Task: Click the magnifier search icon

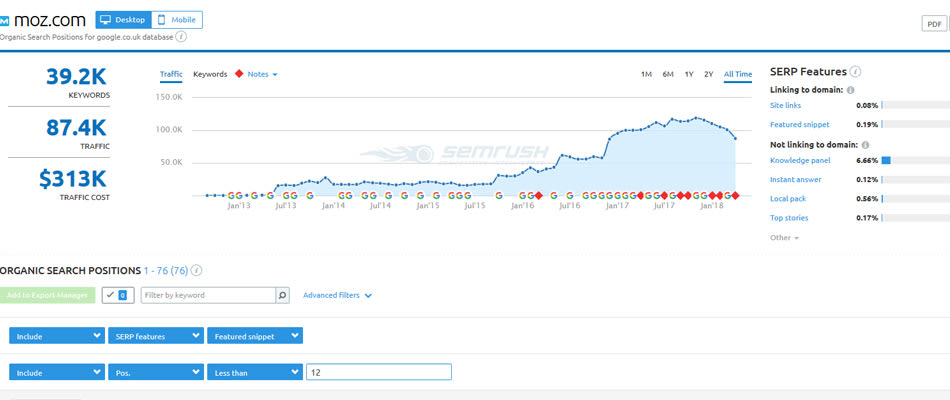Action: [282, 295]
